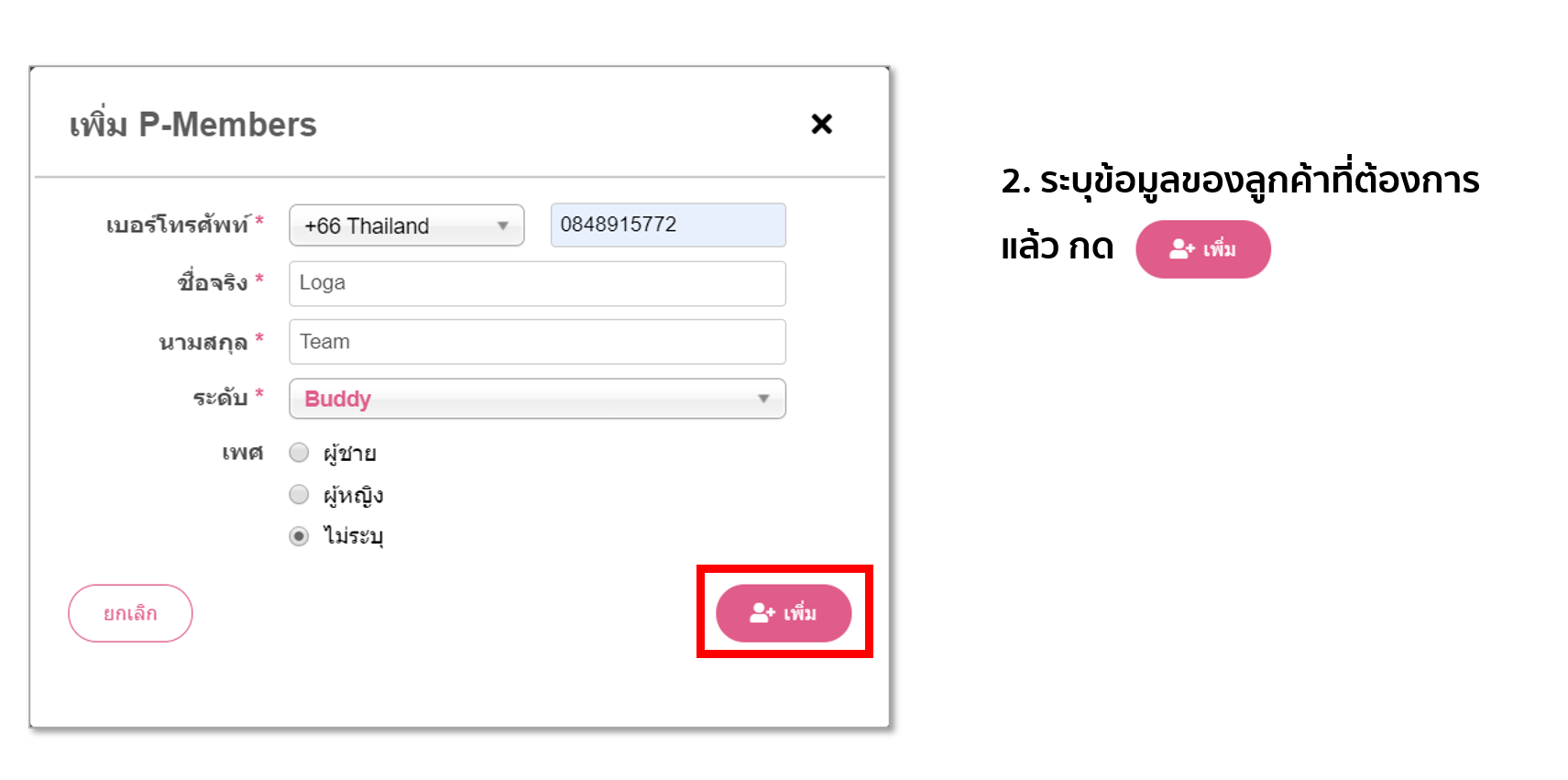Click the pink เพิ่ม button in the dialog
The height and width of the screenshot is (780, 1568).
click(x=784, y=613)
